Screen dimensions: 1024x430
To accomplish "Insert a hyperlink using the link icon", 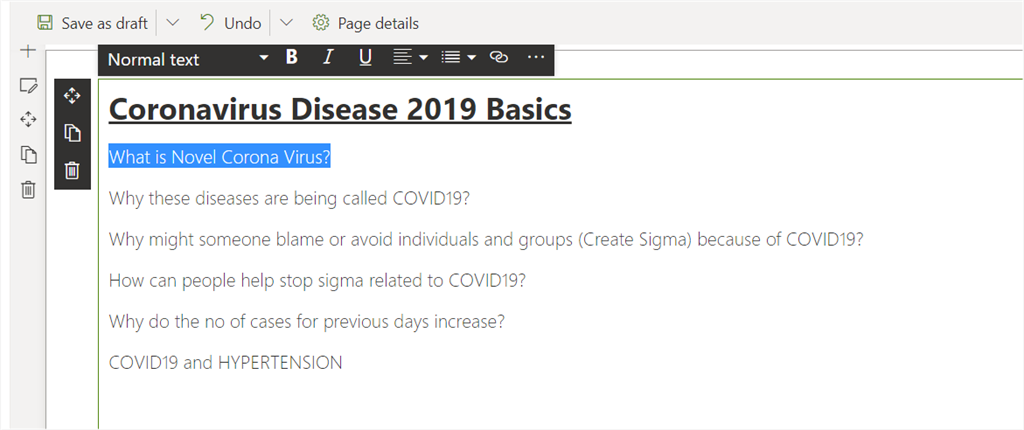I will [x=499, y=58].
